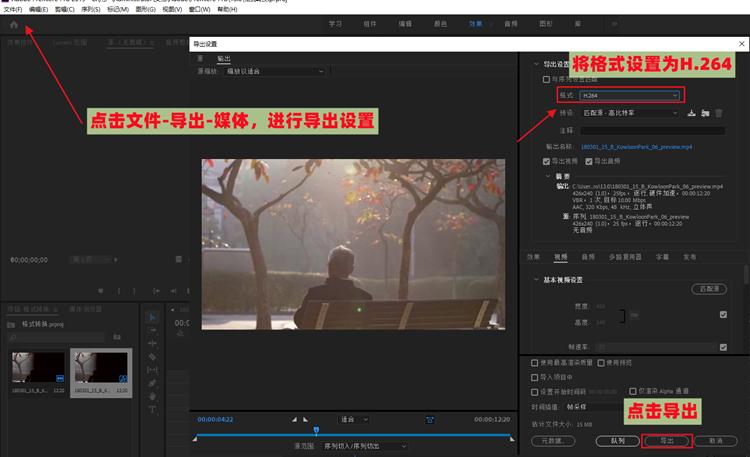Click the Import Preset icon
The image size is (750, 457).
(x=705, y=113)
